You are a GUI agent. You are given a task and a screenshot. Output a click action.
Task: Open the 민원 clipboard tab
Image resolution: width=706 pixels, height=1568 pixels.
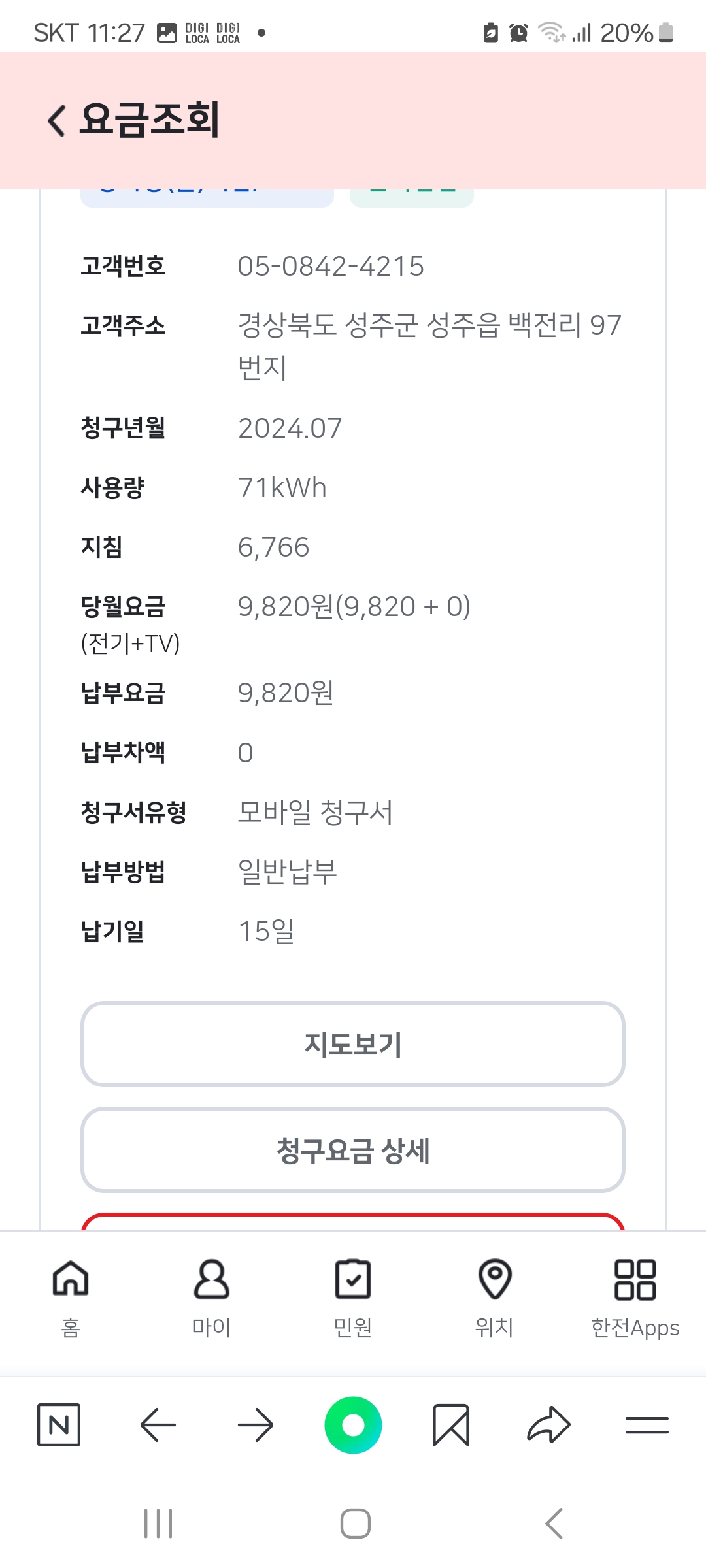(353, 1296)
